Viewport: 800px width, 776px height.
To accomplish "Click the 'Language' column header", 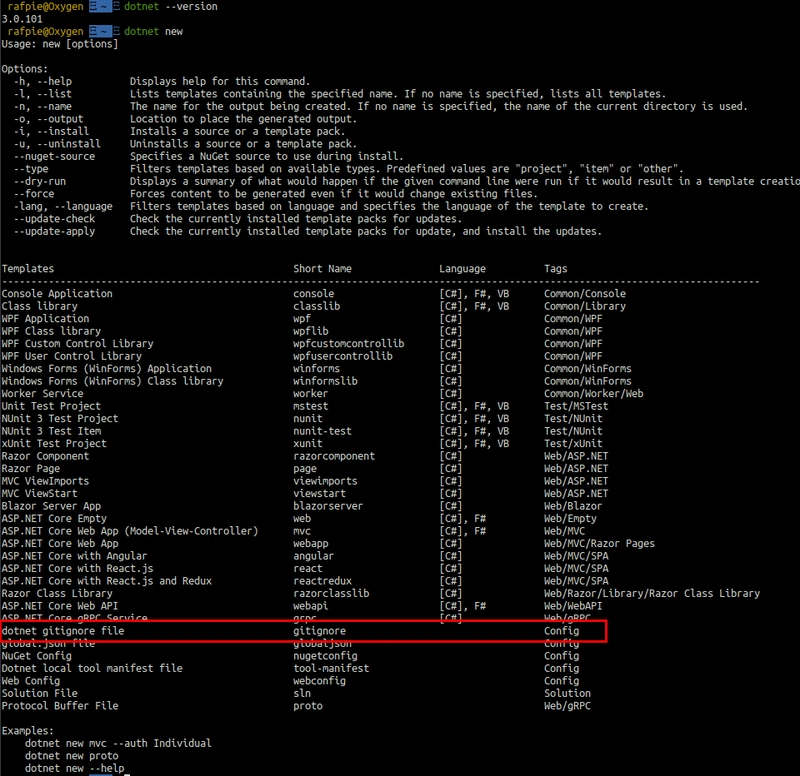I will point(462,269).
